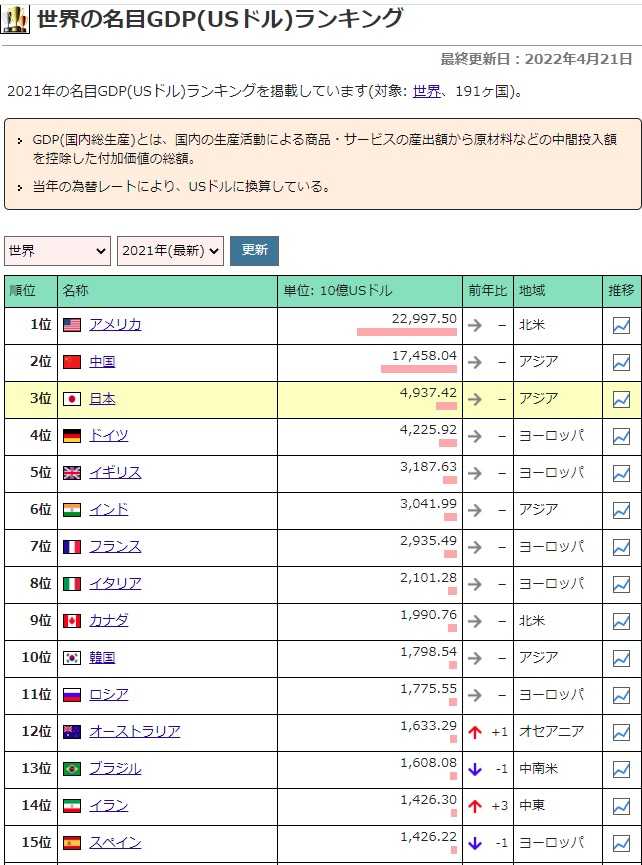The width and height of the screenshot is (642, 865).
Task: Open the オーストラリア country link
Action: click(x=135, y=731)
